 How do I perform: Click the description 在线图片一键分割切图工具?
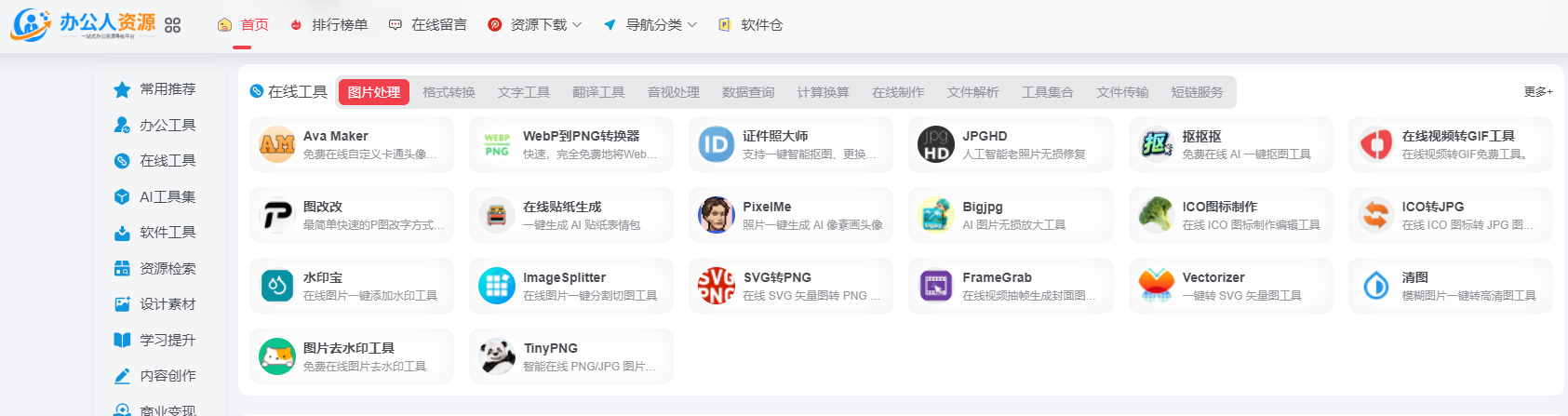point(590,296)
